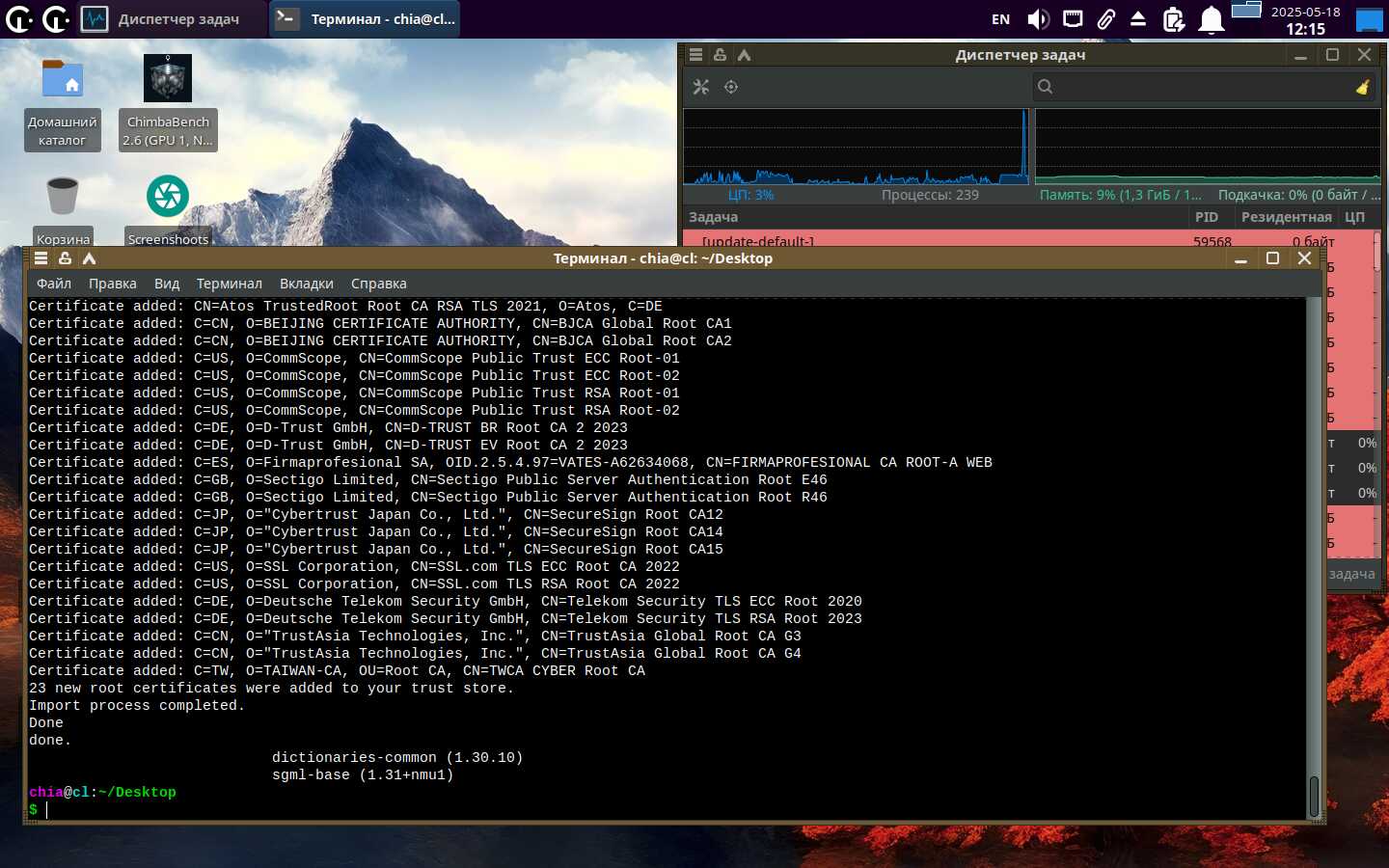Open the Правка menu in Terminal
This screenshot has width=1389, height=868.
point(113,284)
